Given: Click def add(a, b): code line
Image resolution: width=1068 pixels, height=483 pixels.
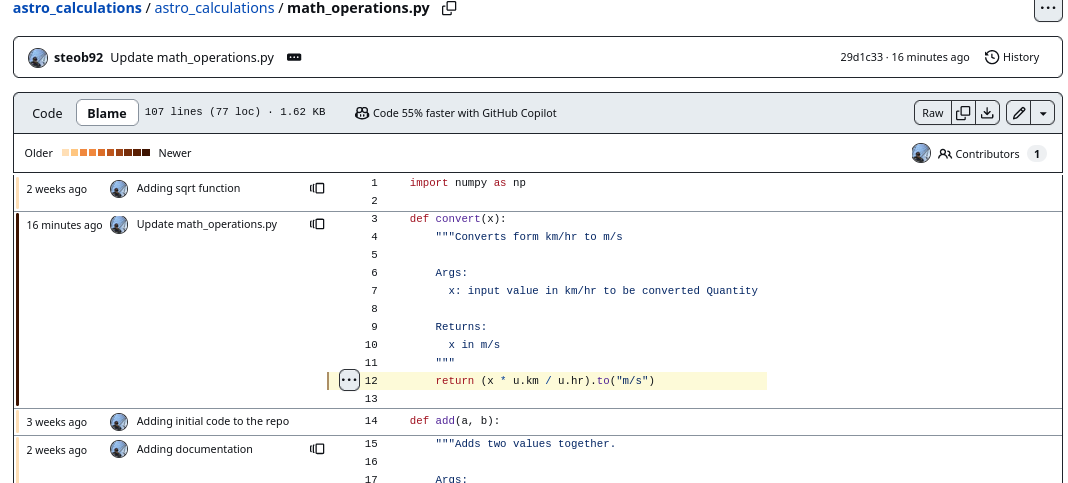Looking at the screenshot, I should (x=454, y=420).
